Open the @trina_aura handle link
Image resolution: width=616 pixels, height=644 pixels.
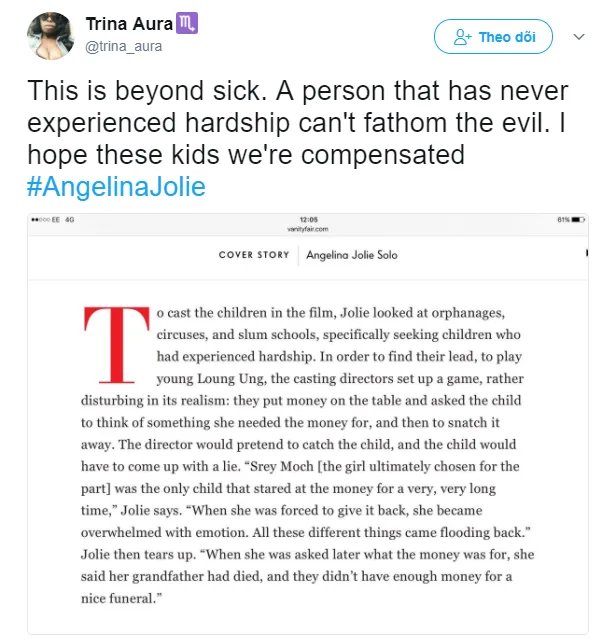coord(123,46)
